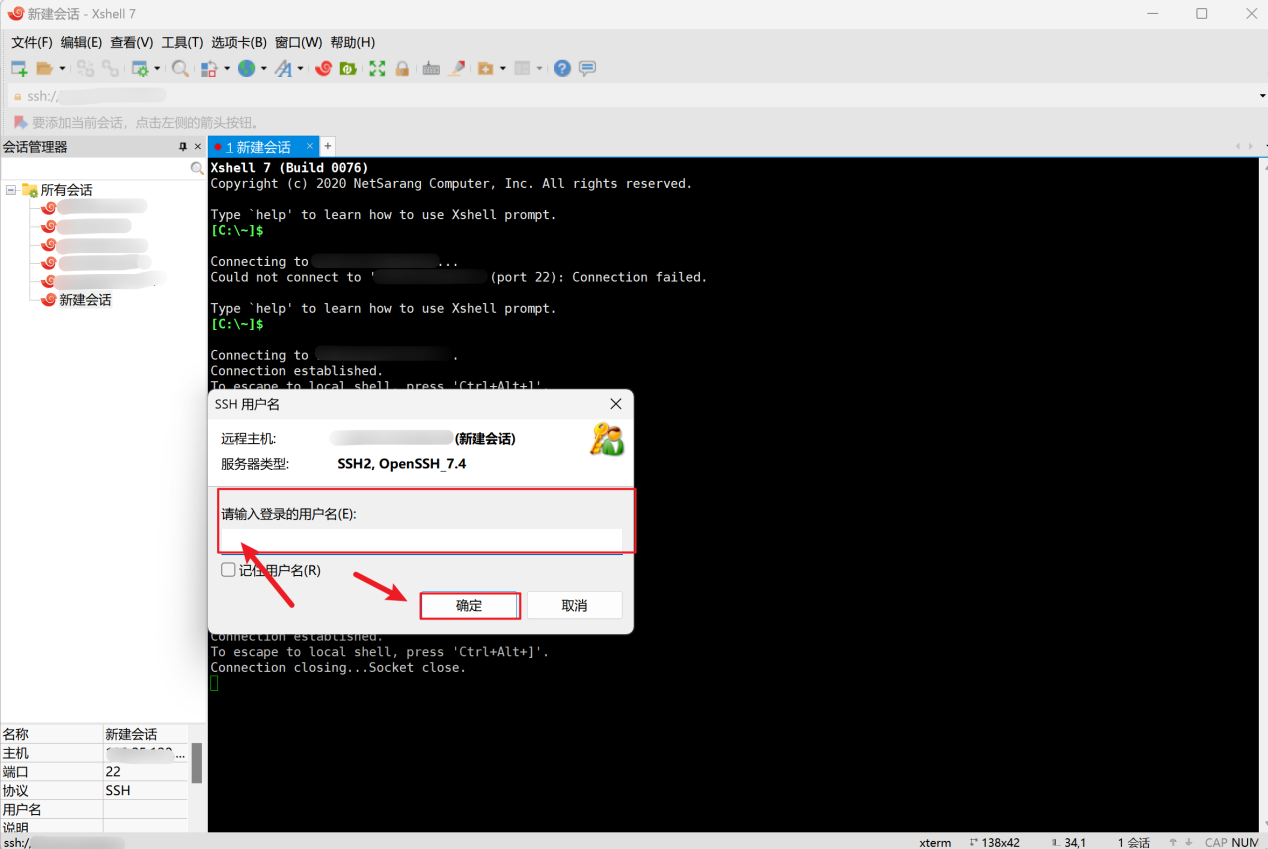Select 新建会话 in the session tree
1268x849 pixels.
[85, 299]
